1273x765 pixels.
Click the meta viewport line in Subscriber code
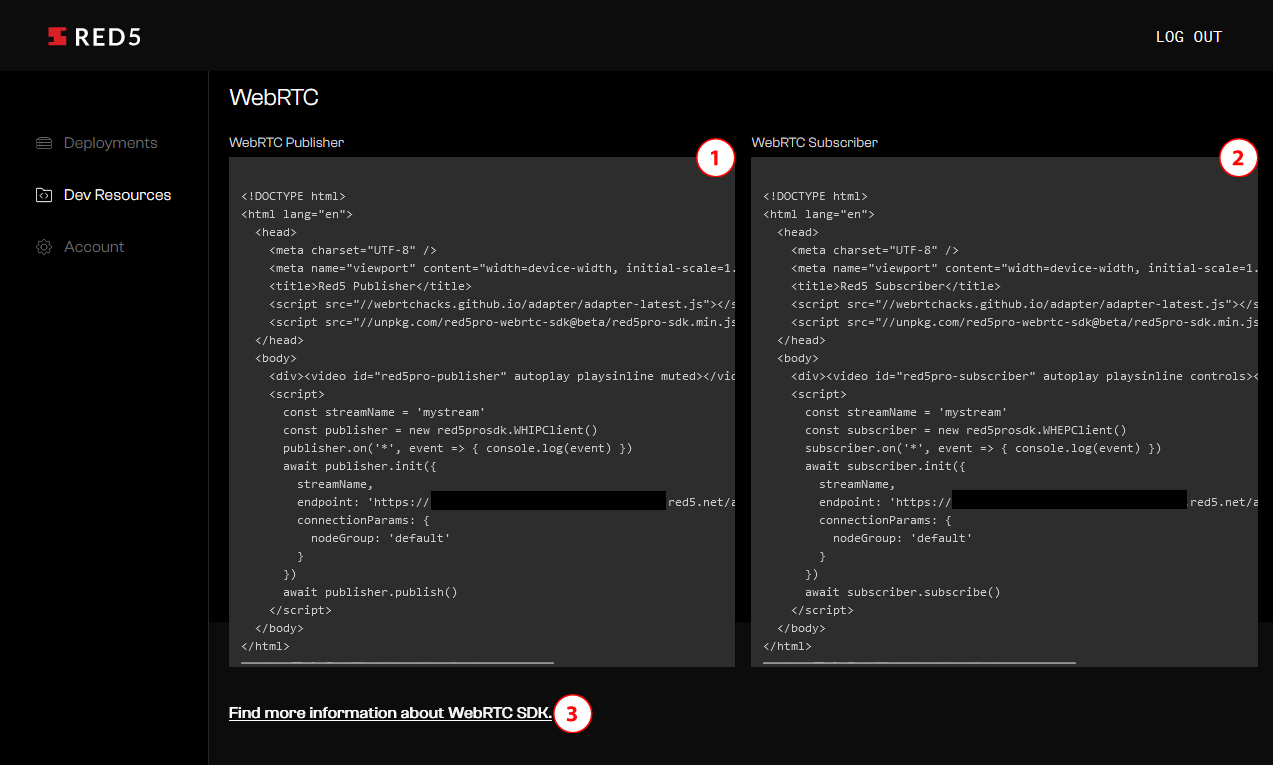point(1024,268)
